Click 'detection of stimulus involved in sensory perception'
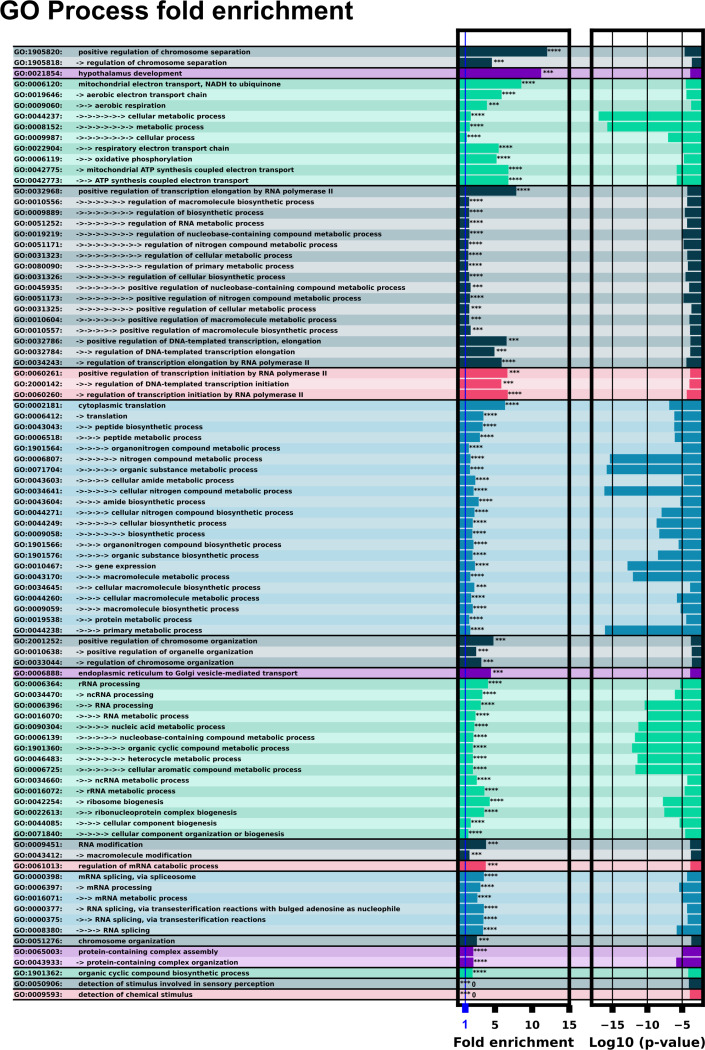 tap(176, 984)
